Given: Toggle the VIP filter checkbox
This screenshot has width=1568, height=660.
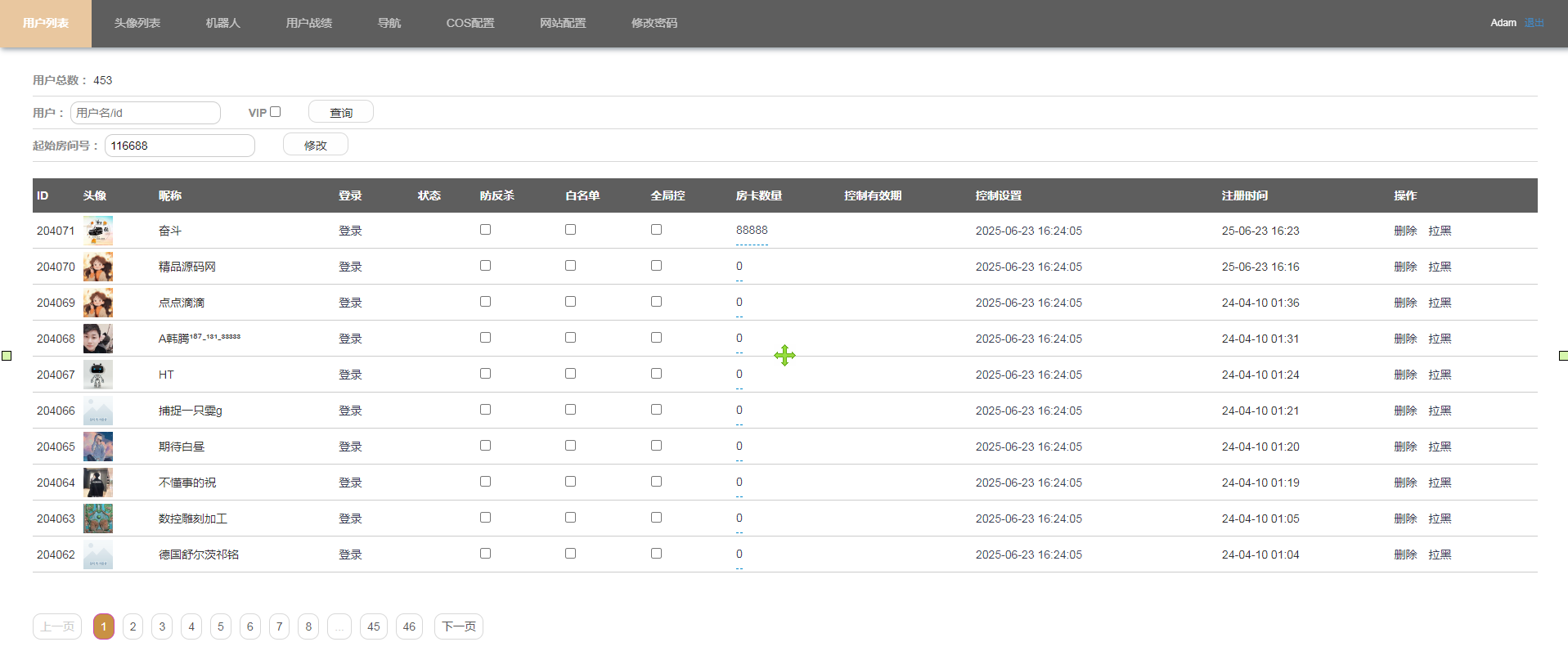Looking at the screenshot, I should [276, 112].
